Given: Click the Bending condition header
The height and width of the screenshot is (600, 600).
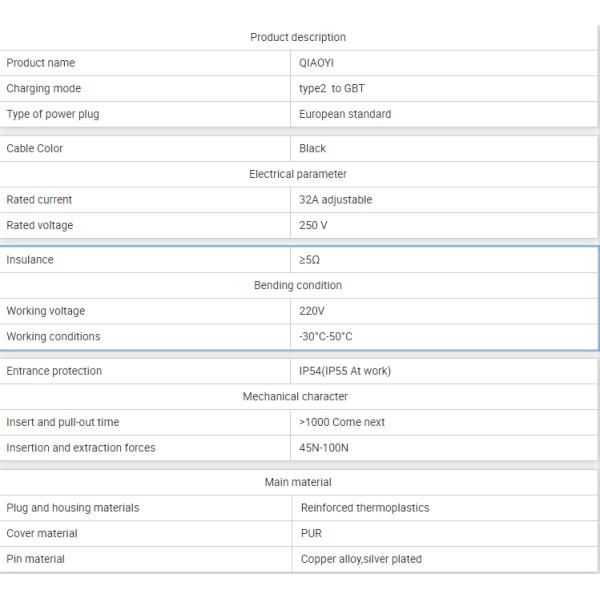Looking at the screenshot, I should [x=297, y=285].
